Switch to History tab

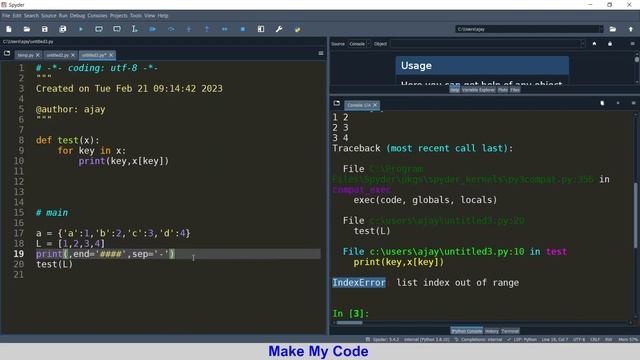click(x=492, y=331)
